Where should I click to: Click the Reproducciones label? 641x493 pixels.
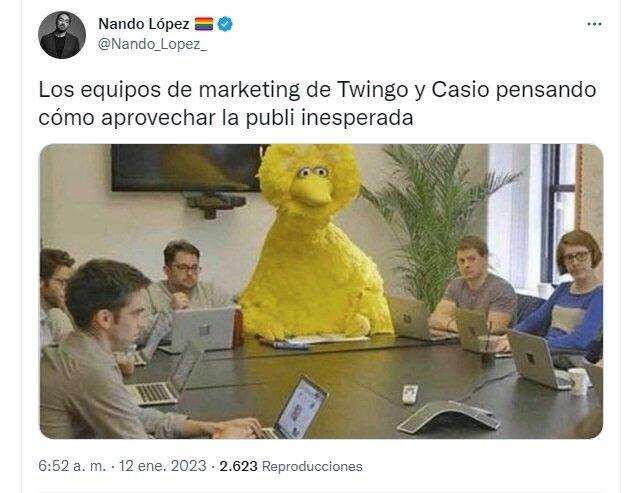[x=312, y=466]
